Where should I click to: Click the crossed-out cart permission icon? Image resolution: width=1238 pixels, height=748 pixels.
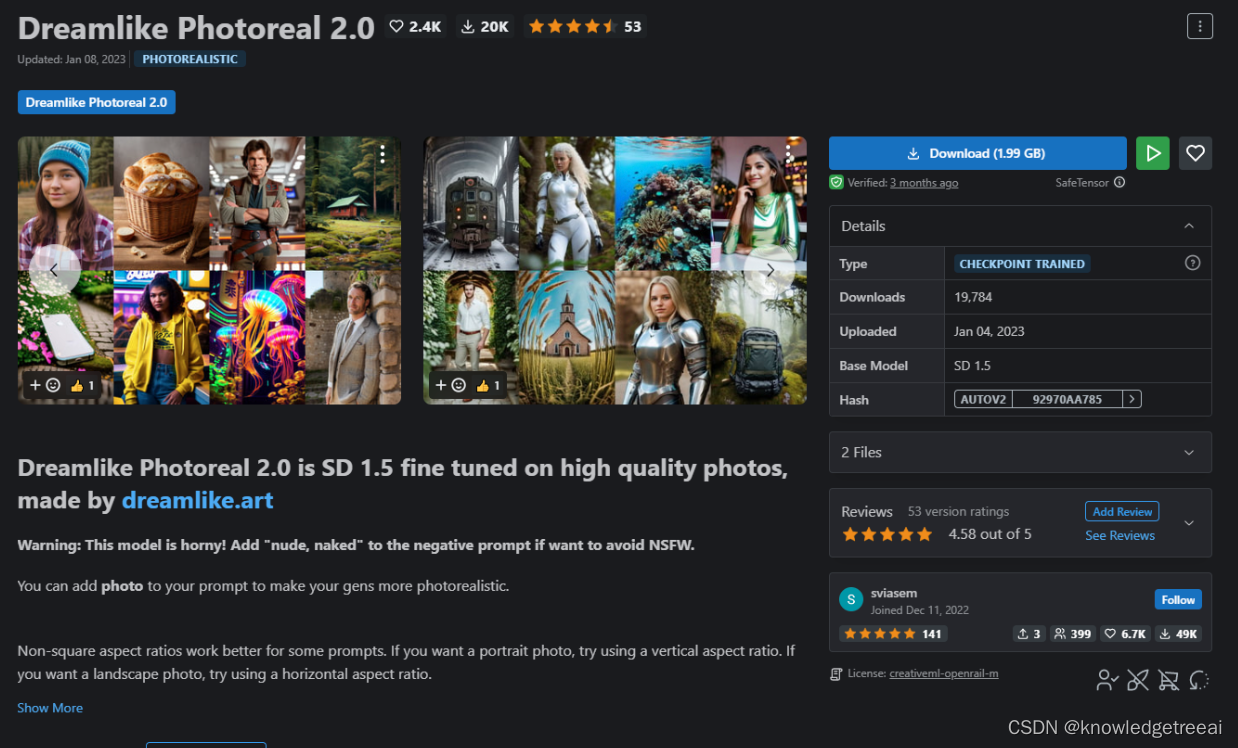[1168, 681]
